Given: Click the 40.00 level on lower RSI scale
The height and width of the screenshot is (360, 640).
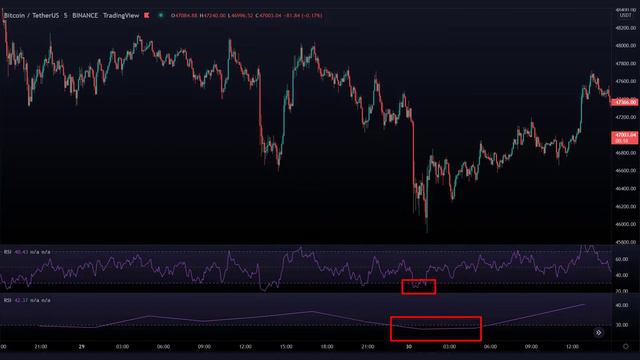Looking at the screenshot, I should tap(622, 305).
